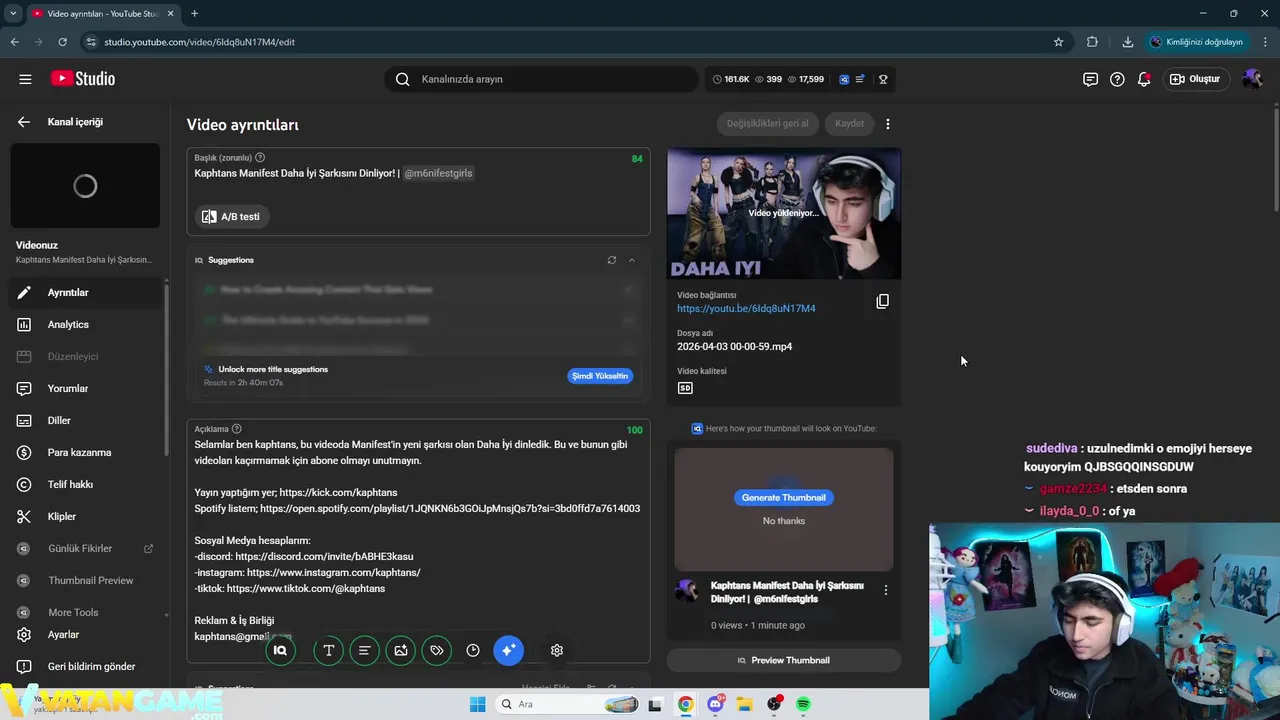Click the Kaydet save button
The width and height of the screenshot is (1280, 720).
pos(849,124)
